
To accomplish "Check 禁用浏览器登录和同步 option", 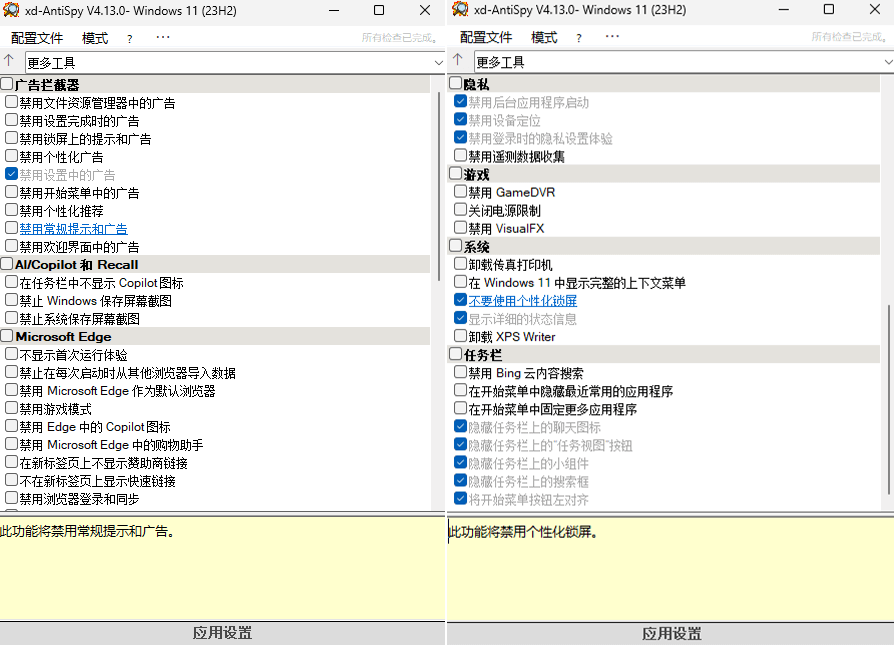I will pos(11,498).
